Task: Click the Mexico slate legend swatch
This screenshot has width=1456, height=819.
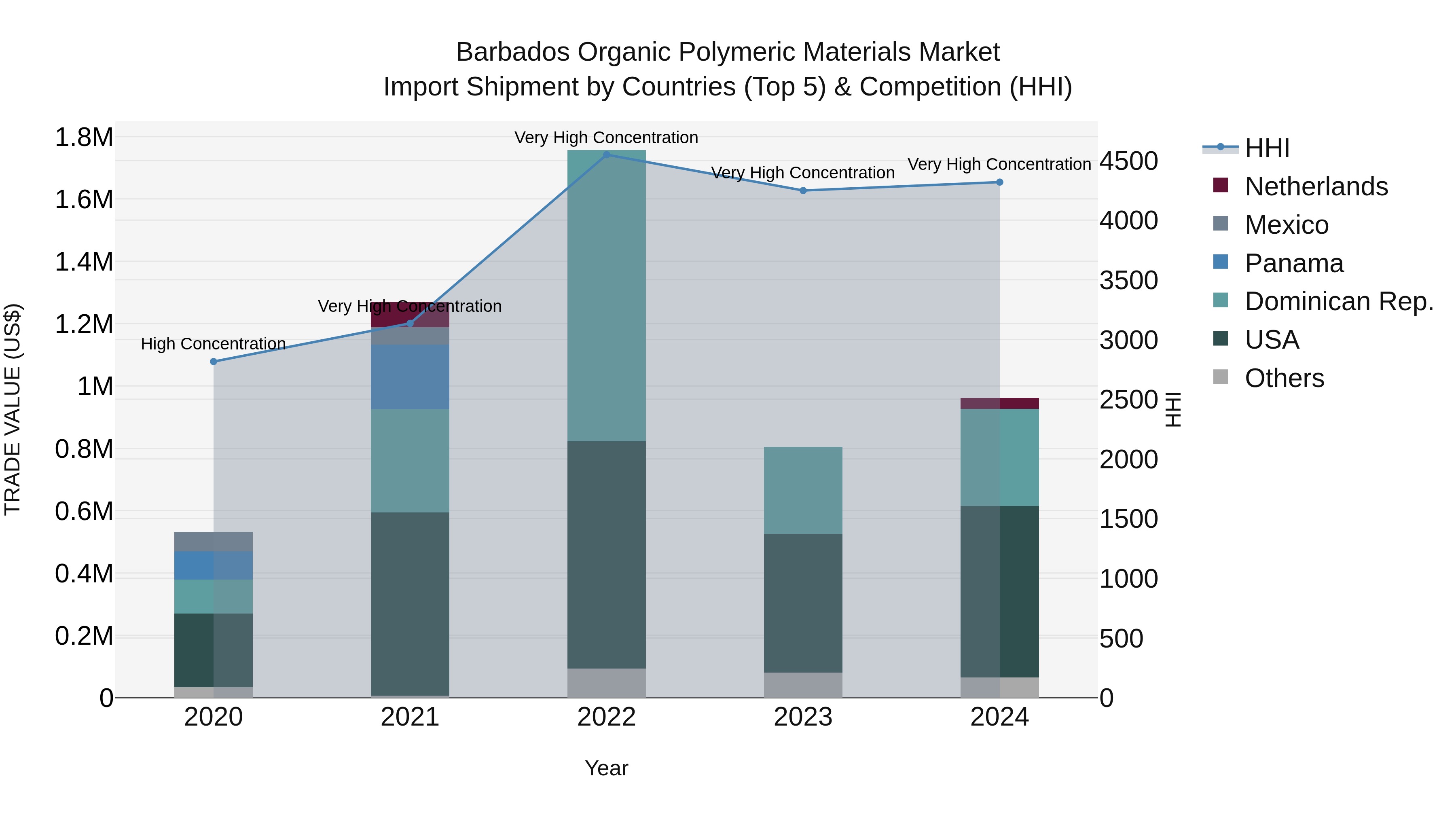Action: [1221, 223]
